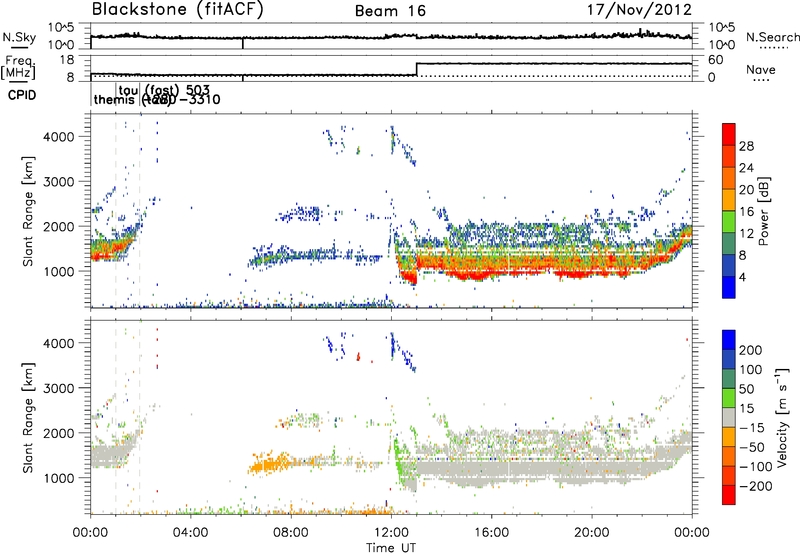Click the 'Beam 16' label

tap(390, 11)
